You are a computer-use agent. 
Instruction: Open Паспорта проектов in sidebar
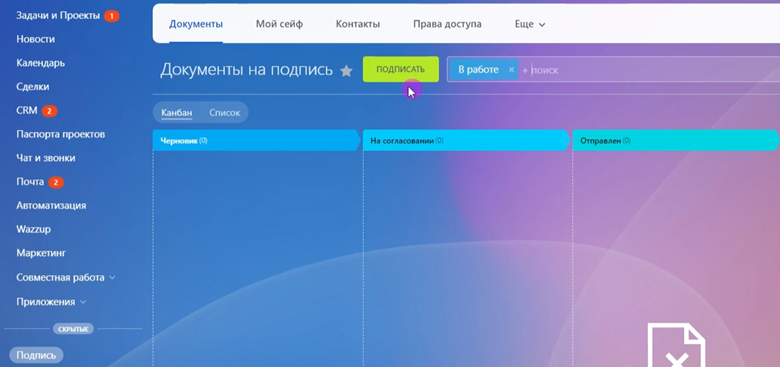[x=61, y=134]
